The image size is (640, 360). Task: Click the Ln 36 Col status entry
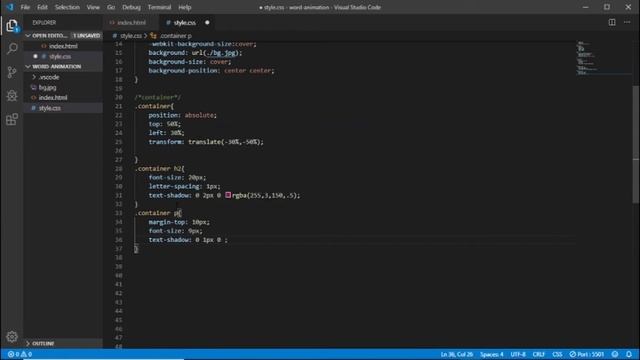tap(456, 354)
